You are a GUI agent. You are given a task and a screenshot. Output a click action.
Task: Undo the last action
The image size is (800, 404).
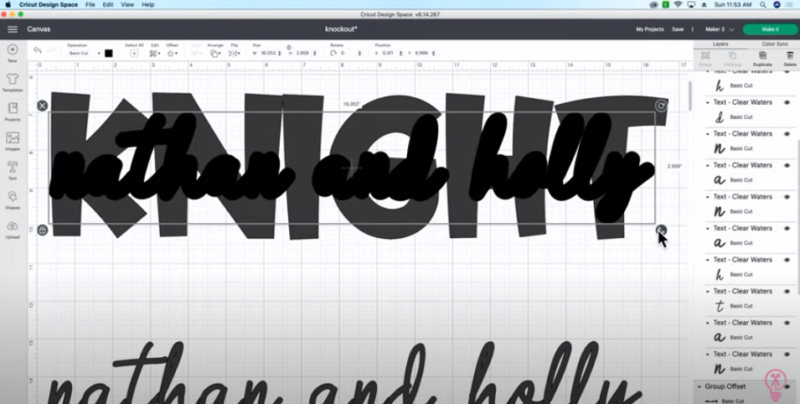coord(37,50)
